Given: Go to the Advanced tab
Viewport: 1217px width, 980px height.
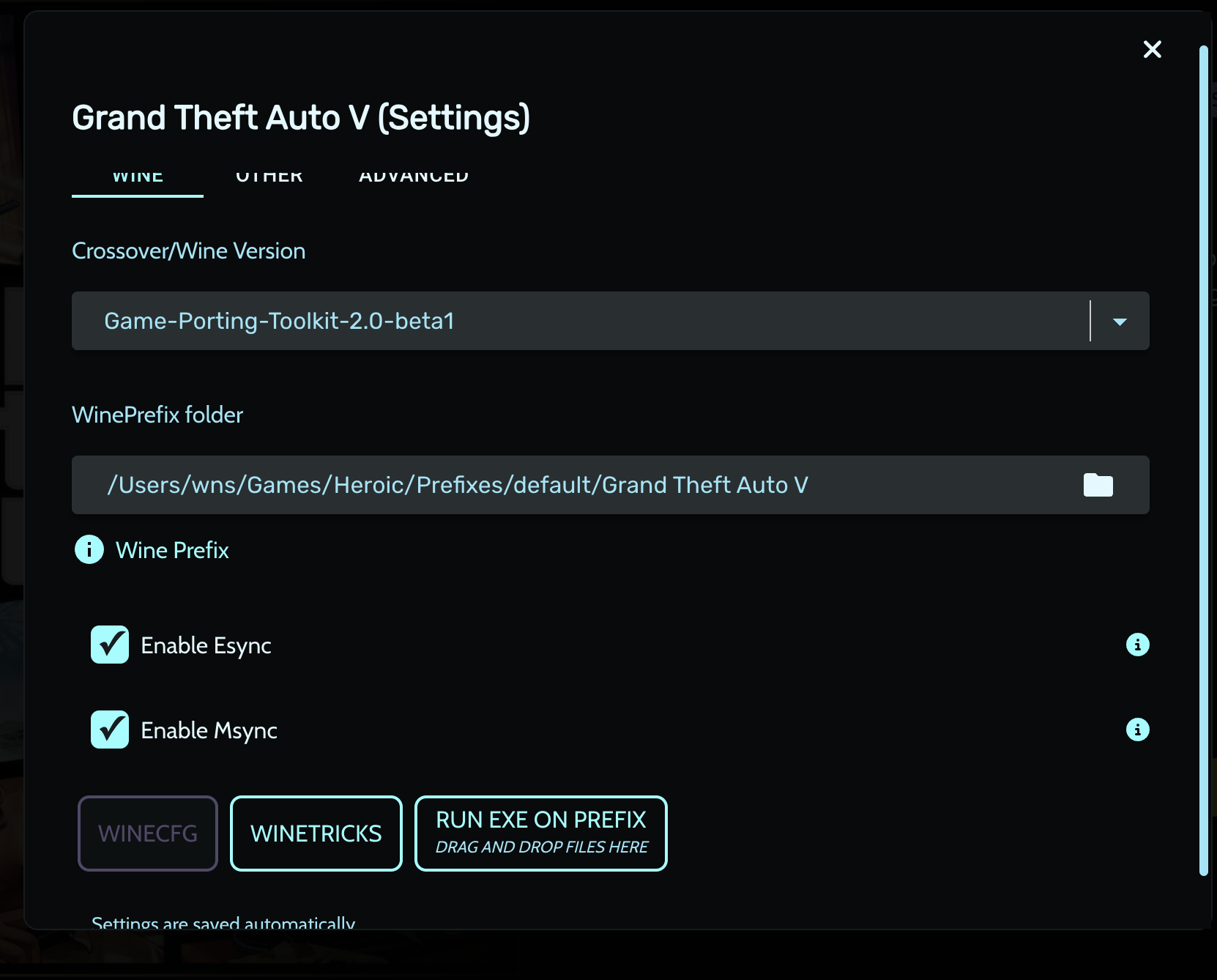Looking at the screenshot, I should click(414, 178).
